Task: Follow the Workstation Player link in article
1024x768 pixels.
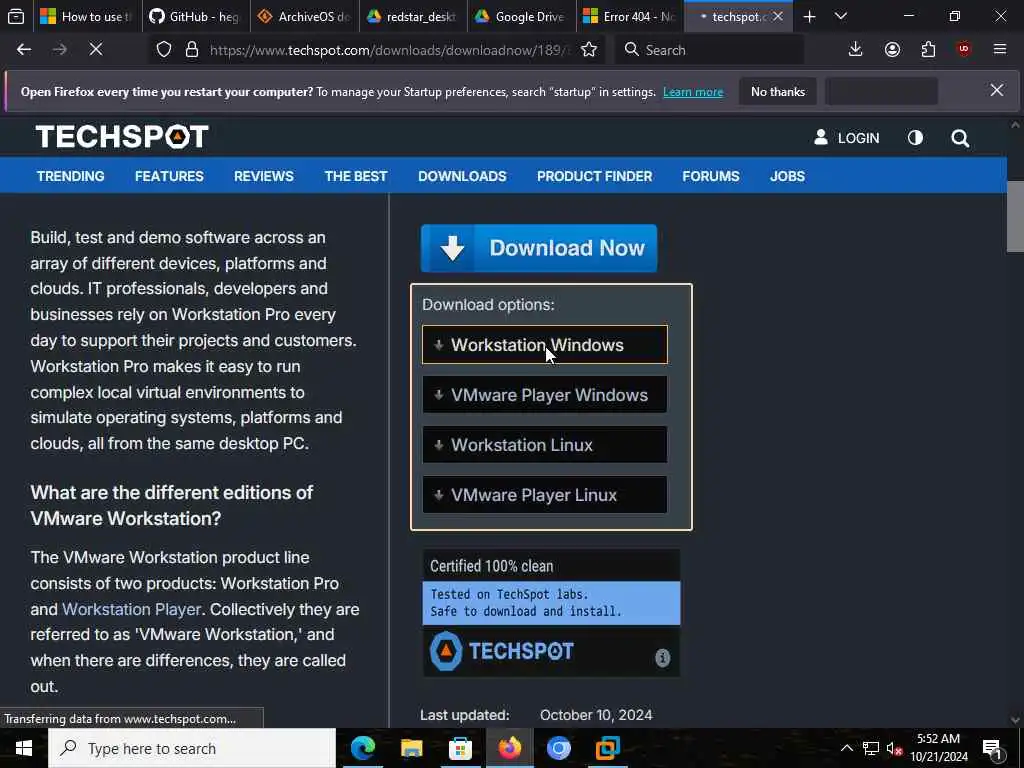Action: point(131,609)
